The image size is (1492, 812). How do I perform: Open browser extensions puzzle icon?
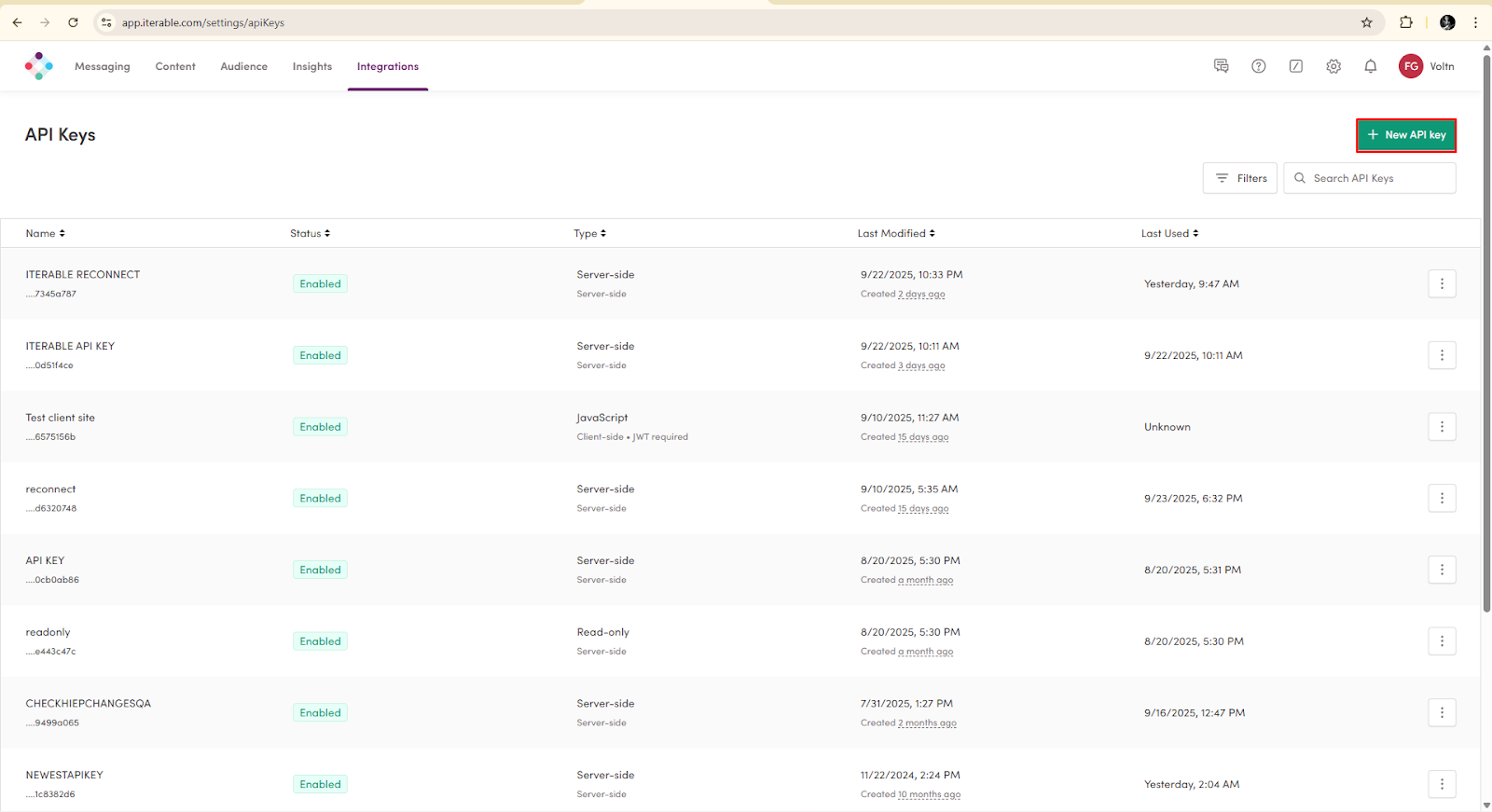click(x=1405, y=22)
